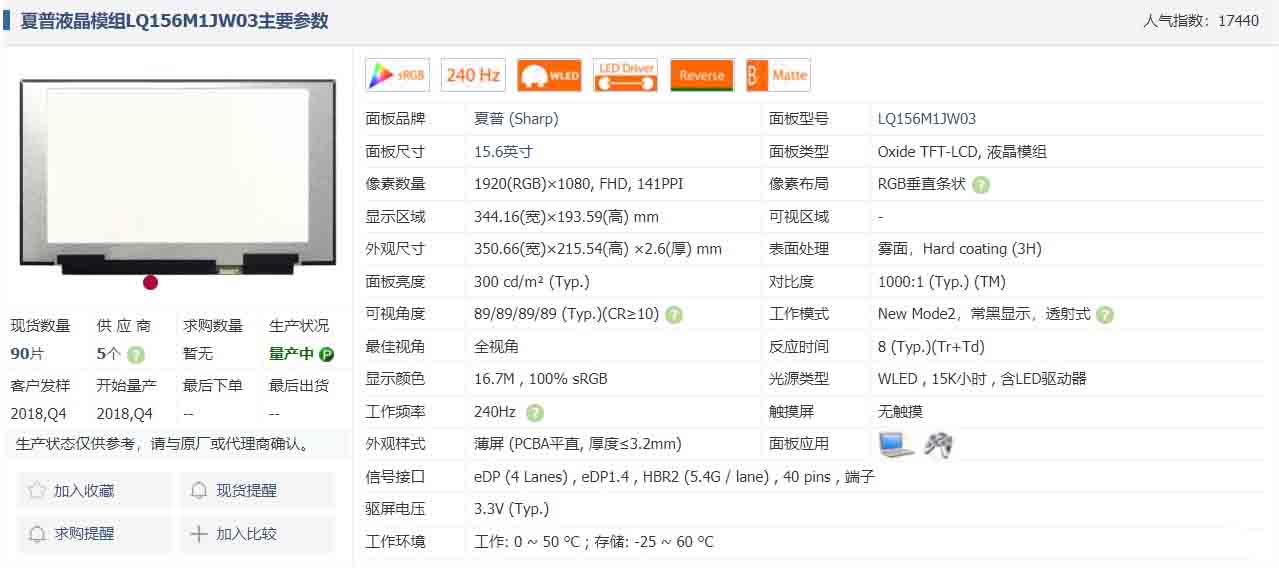Click the WLED backlight badge icon
This screenshot has height=573, width=1279.
549,75
